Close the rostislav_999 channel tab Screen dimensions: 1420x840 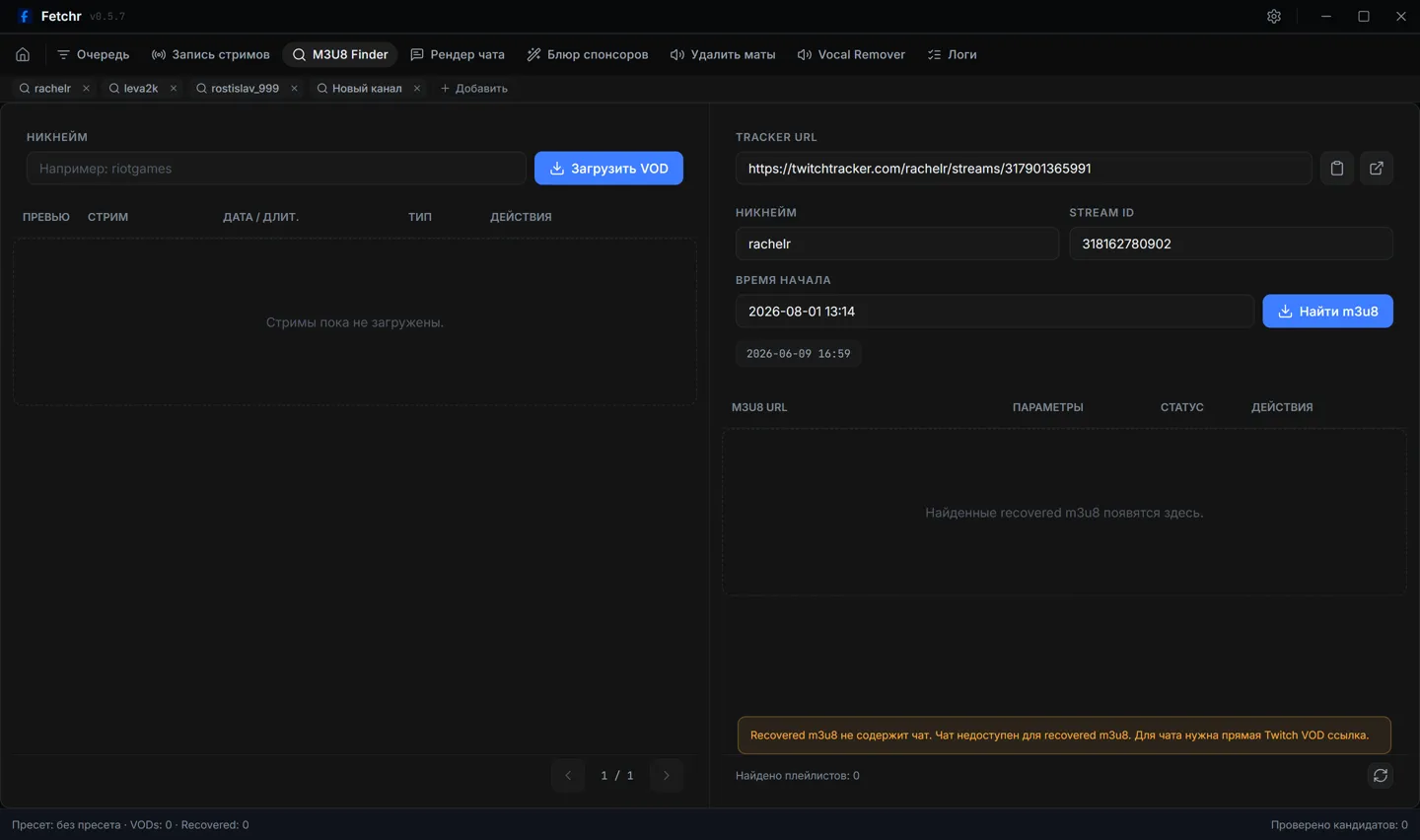(294, 89)
